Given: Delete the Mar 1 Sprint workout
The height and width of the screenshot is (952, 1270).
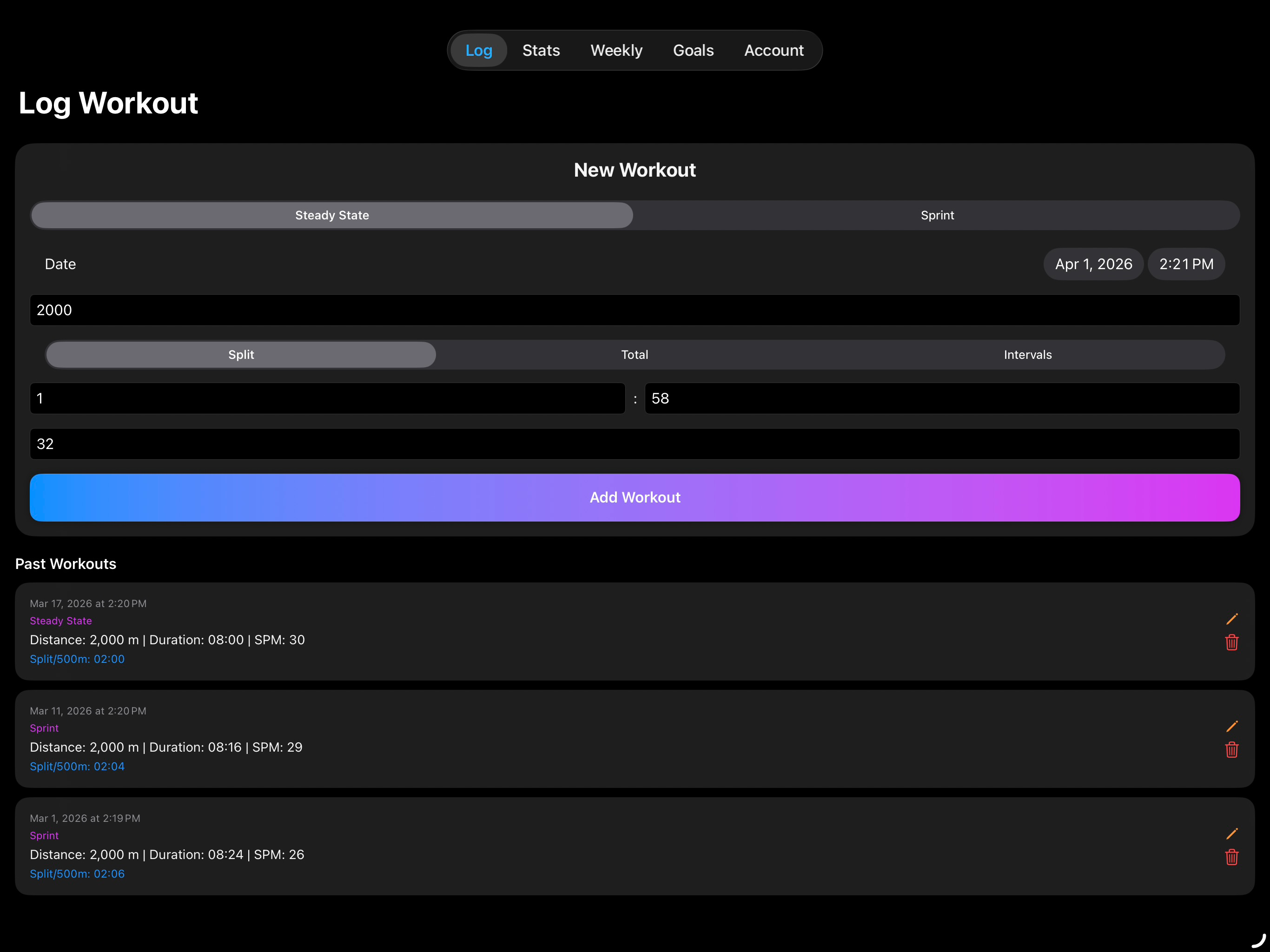Looking at the screenshot, I should pyautogui.click(x=1231, y=857).
